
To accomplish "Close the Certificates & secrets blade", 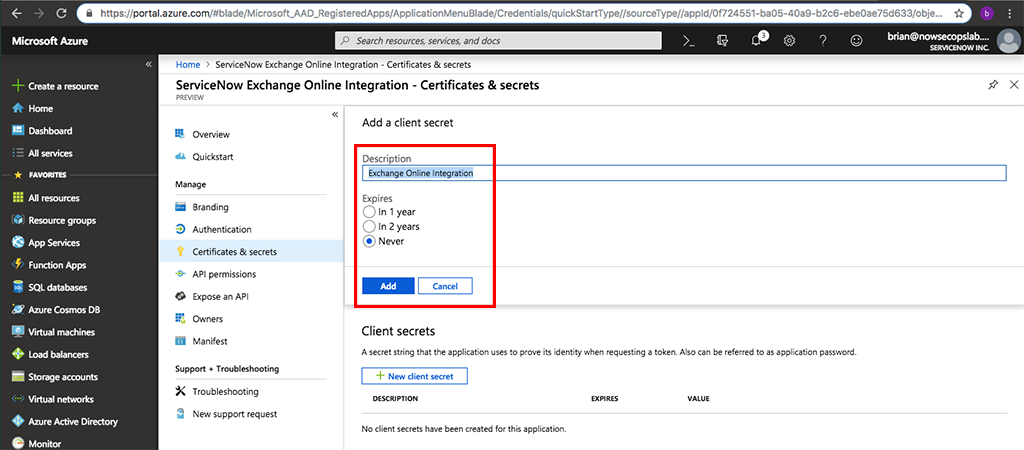I will point(1014,85).
